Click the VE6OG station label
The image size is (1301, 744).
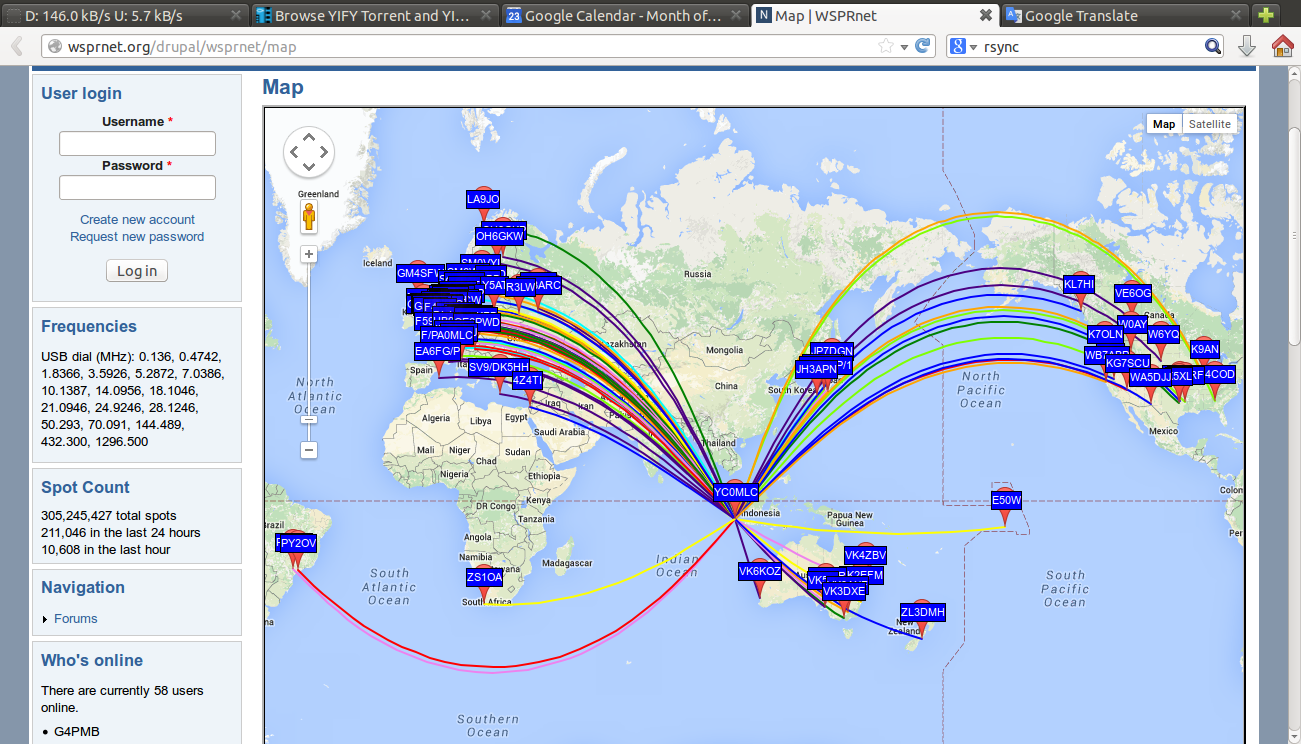coord(1133,293)
